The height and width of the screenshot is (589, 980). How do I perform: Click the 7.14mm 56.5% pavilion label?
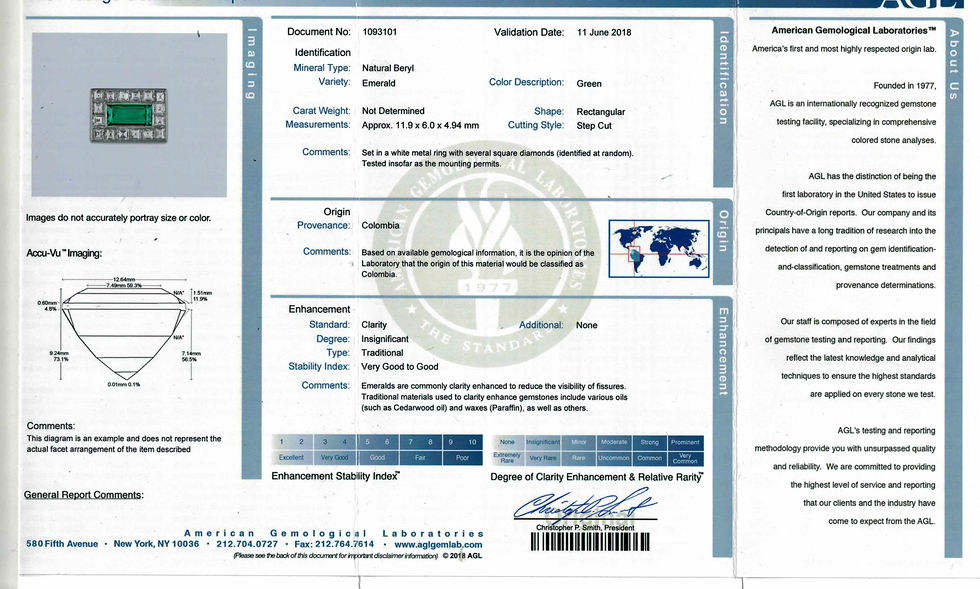pos(189,356)
